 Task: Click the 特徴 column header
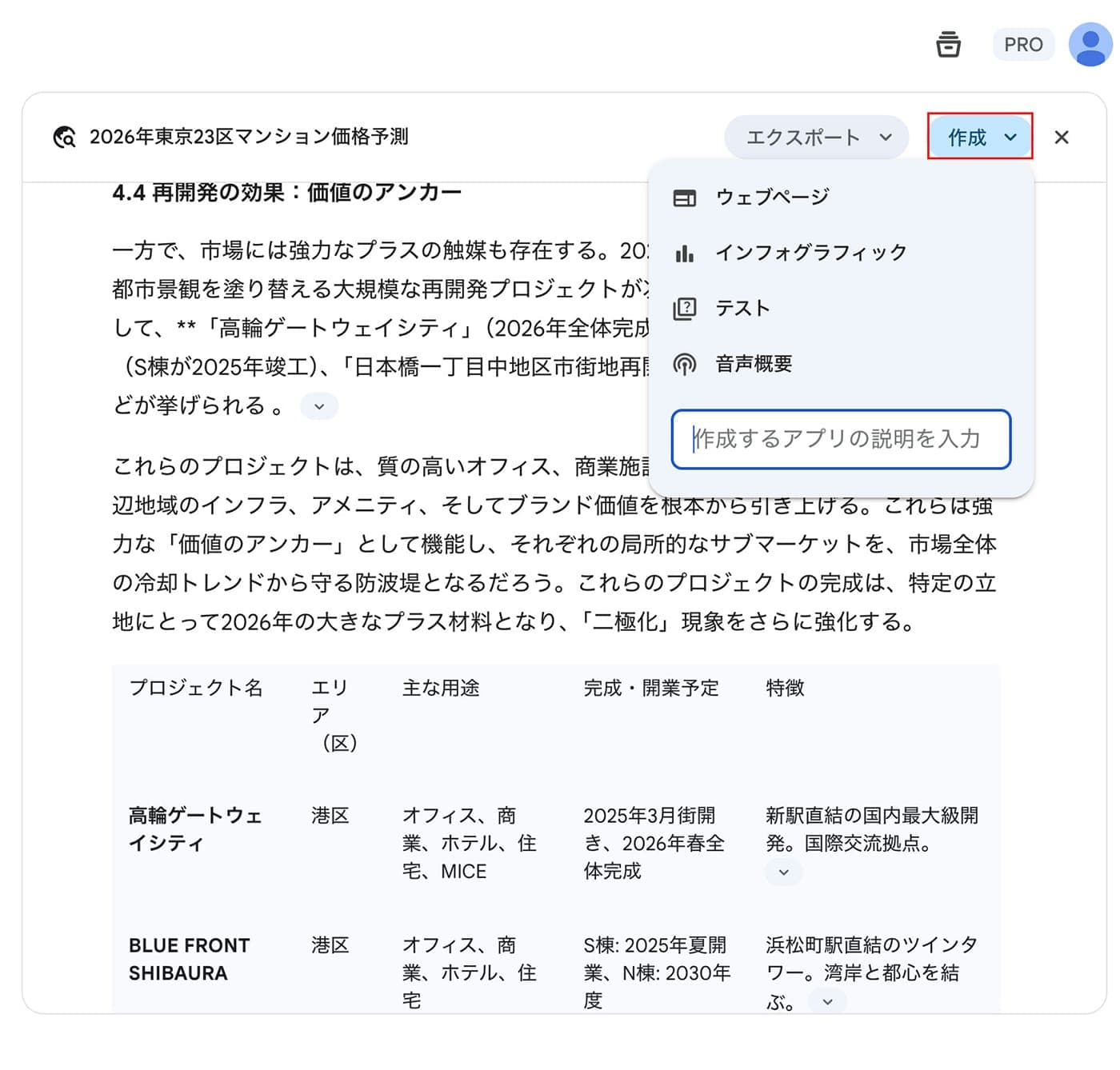pyautogui.click(x=785, y=688)
